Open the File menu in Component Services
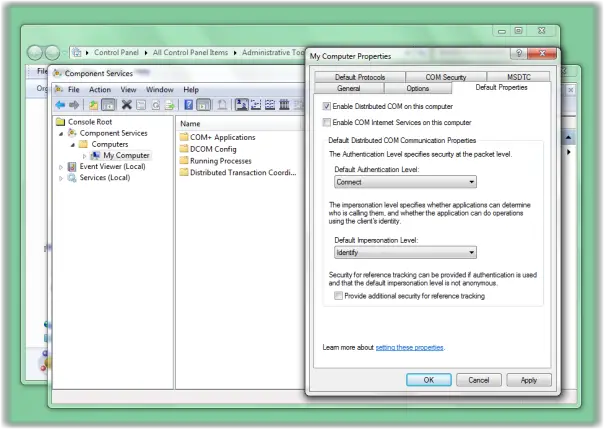This screenshot has width=604, height=429. tap(74, 89)
